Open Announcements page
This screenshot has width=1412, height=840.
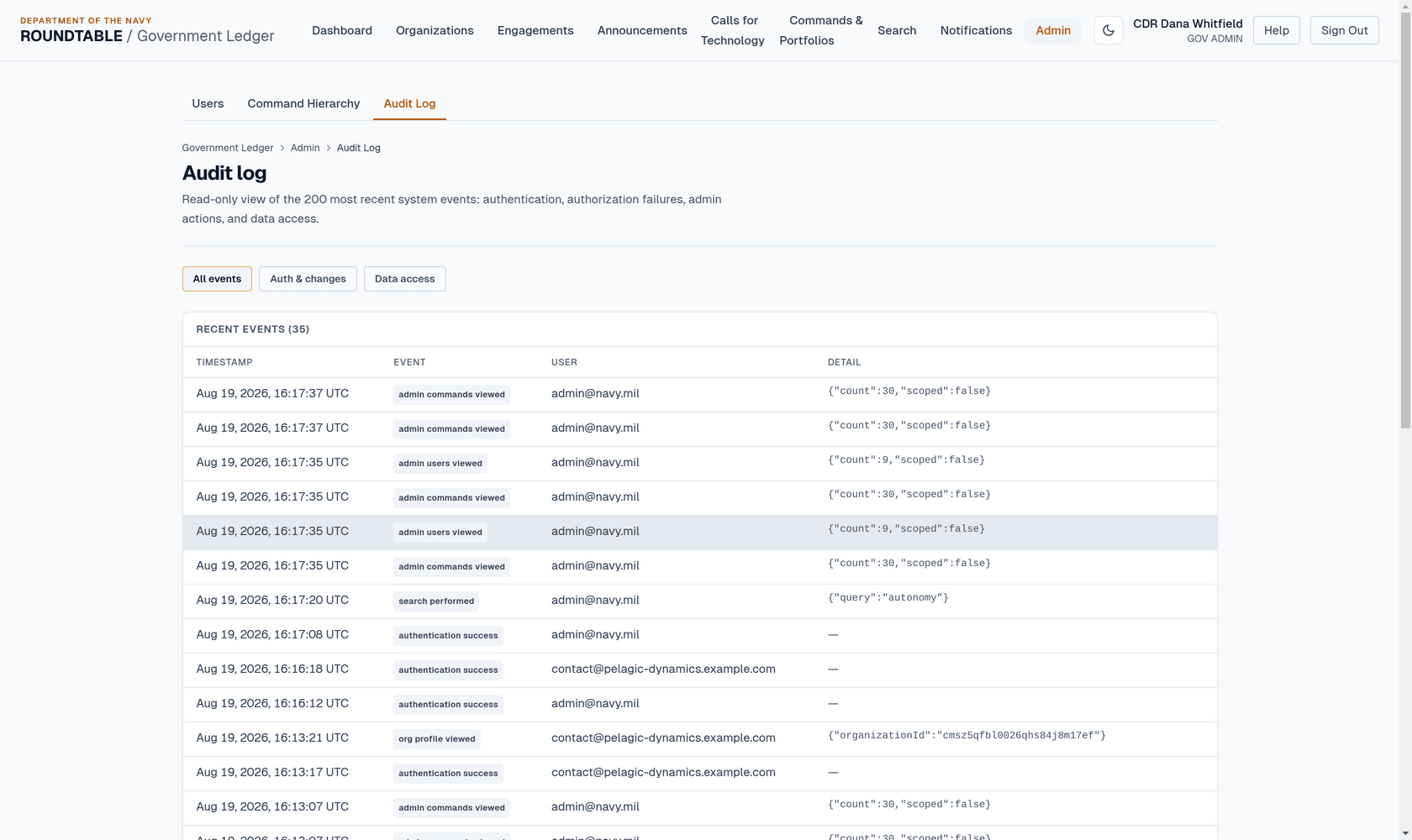pos(642,30)
